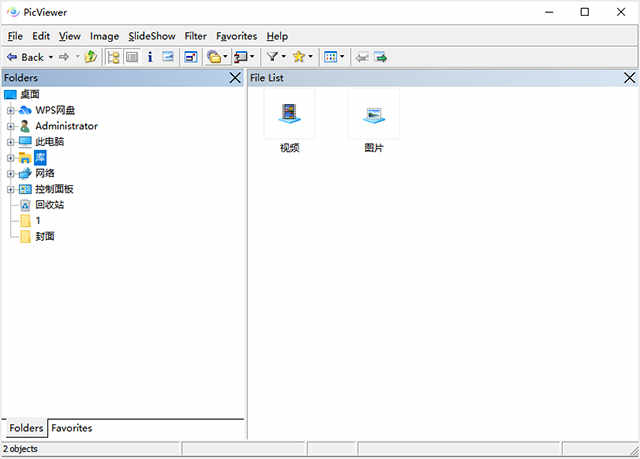This screenshot has height=459, width=640.
Task: Select the 视频 folder thumbnail
Action: (x=289, y=121)
